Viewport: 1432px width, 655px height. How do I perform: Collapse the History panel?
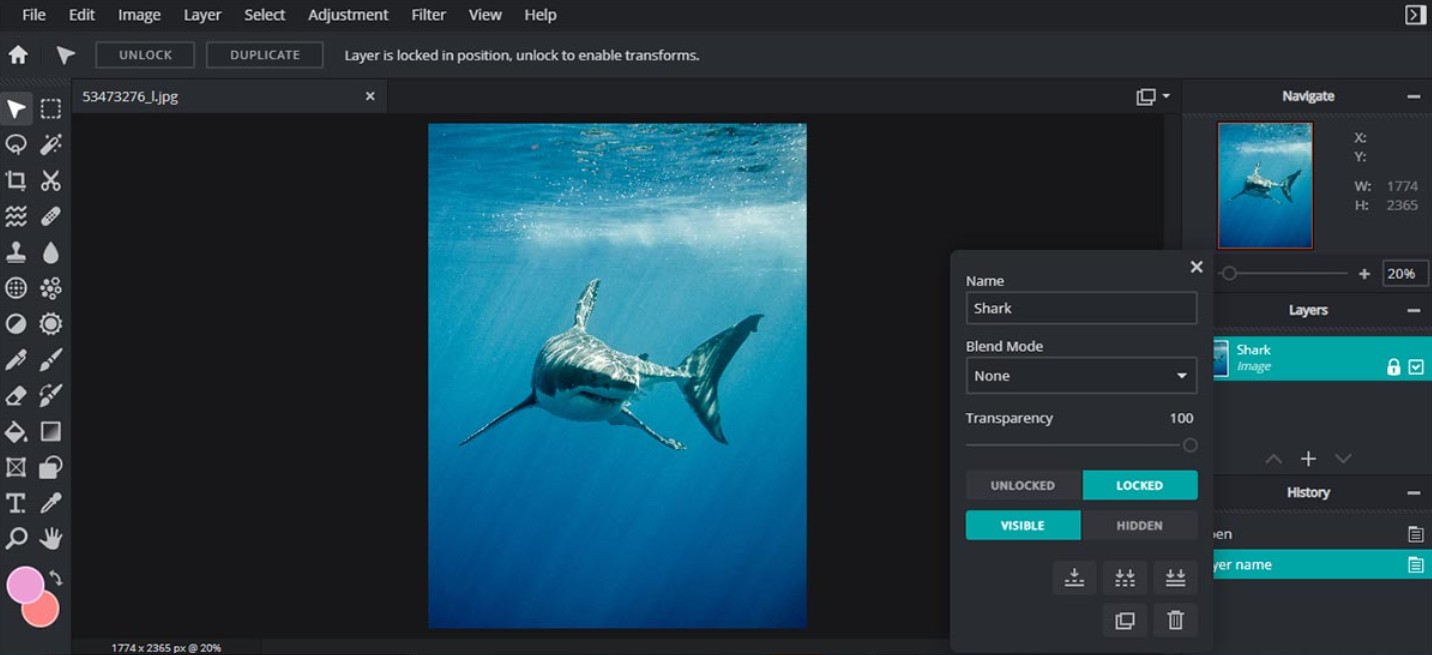click(x=1413, y=492)
